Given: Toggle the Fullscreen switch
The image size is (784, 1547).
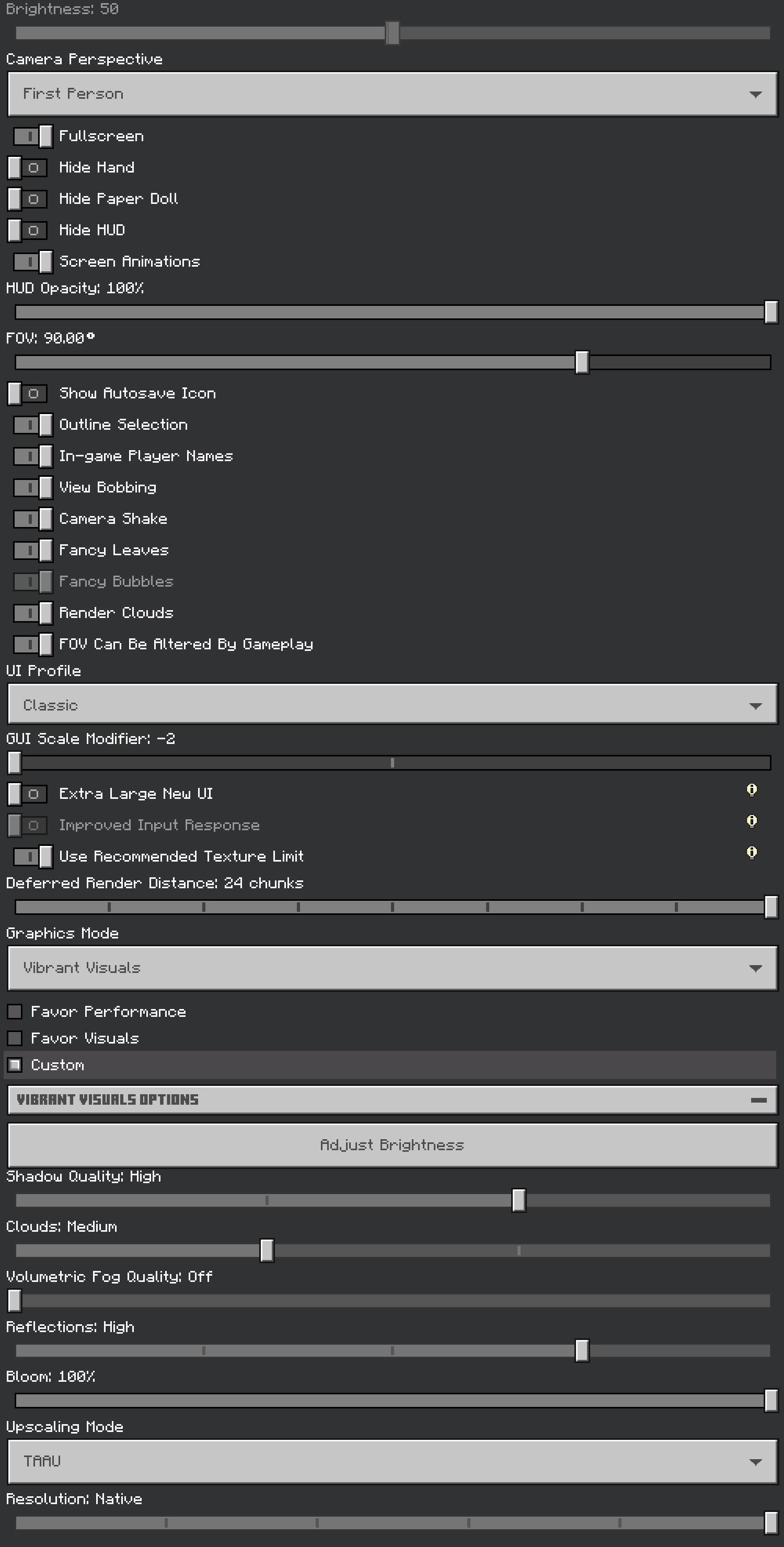Looking at the screenshot, I should [32, 136].
